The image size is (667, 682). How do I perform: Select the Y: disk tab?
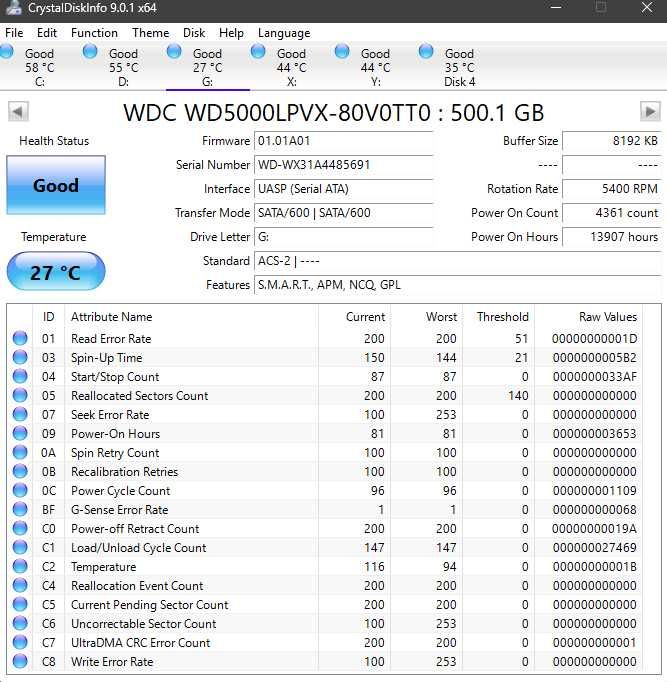[376, 67]
